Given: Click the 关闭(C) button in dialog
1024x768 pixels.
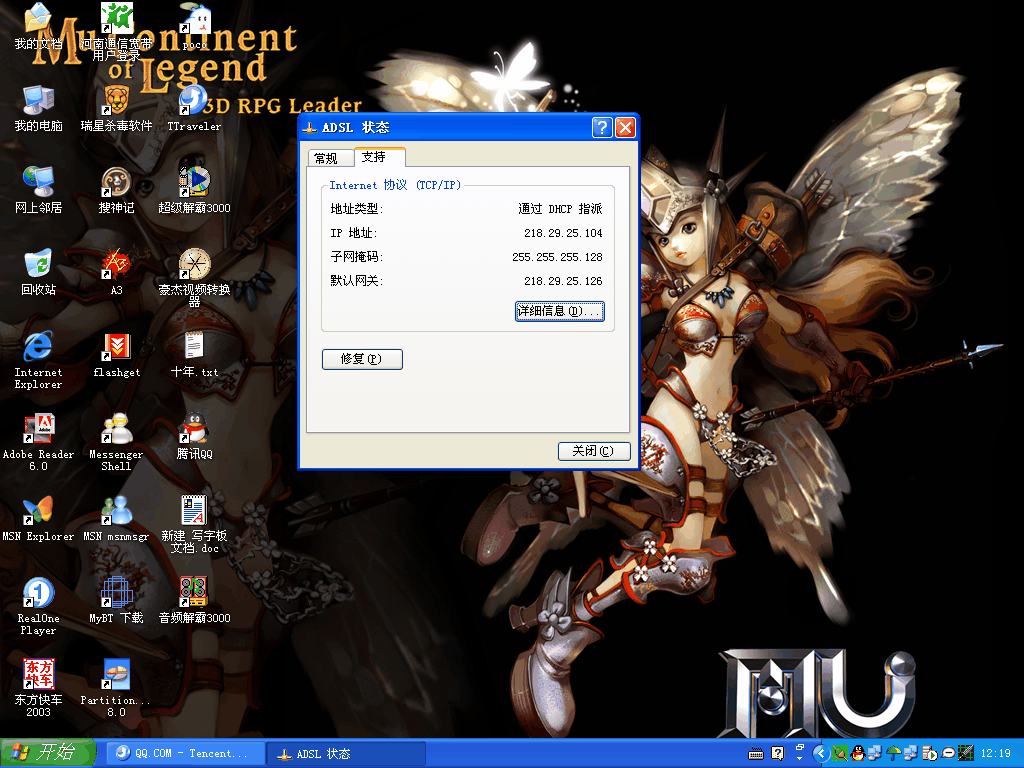Looking at the screenshot, I should (x=594, y=451).
